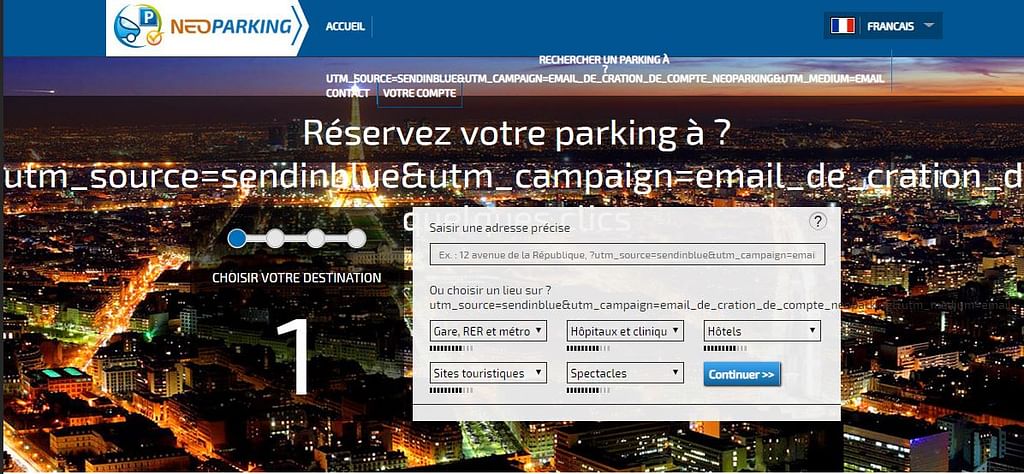The height and width of the screenshot is (474, 1024).
Task: Click the third step circle in progress bar
Action: coord(316,238)
